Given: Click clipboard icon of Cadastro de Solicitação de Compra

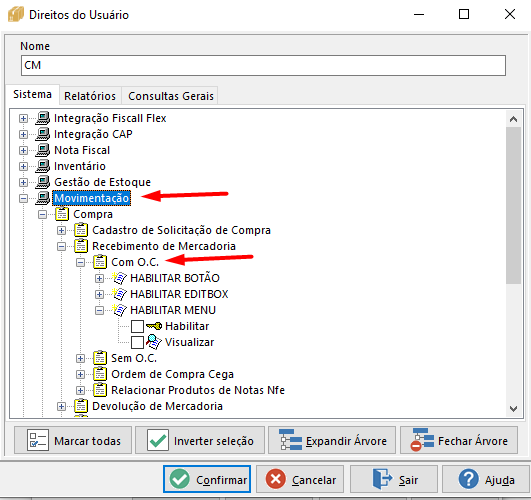Looking at the screenshot, I should point(81,230).
